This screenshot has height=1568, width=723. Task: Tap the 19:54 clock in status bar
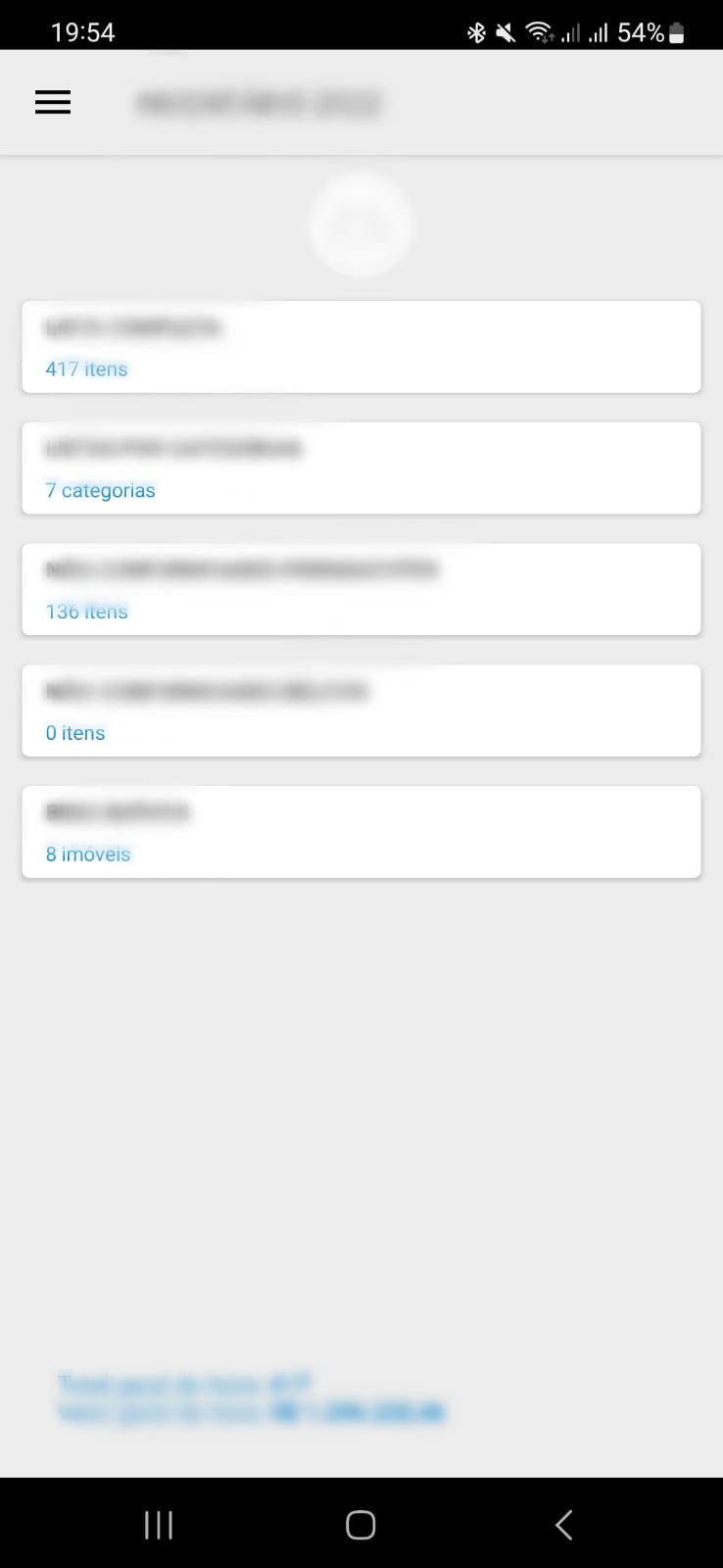pyautogui.click(x=82, y=32)
